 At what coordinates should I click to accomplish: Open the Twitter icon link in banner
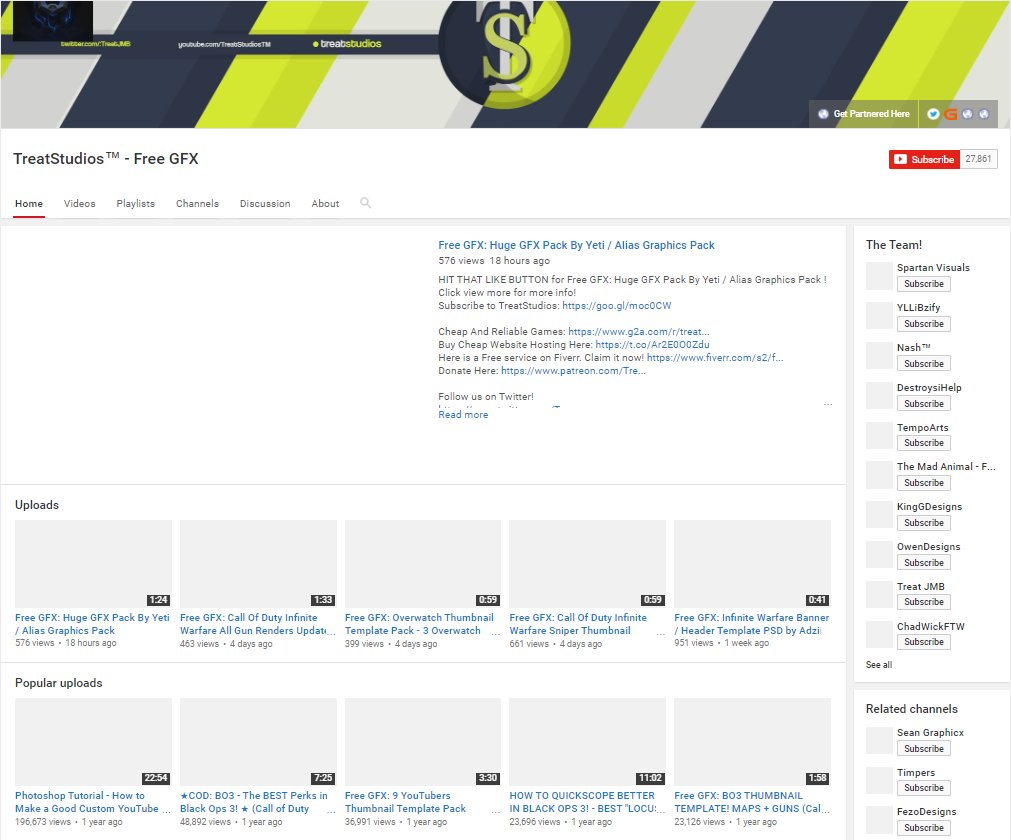[933, 114]
